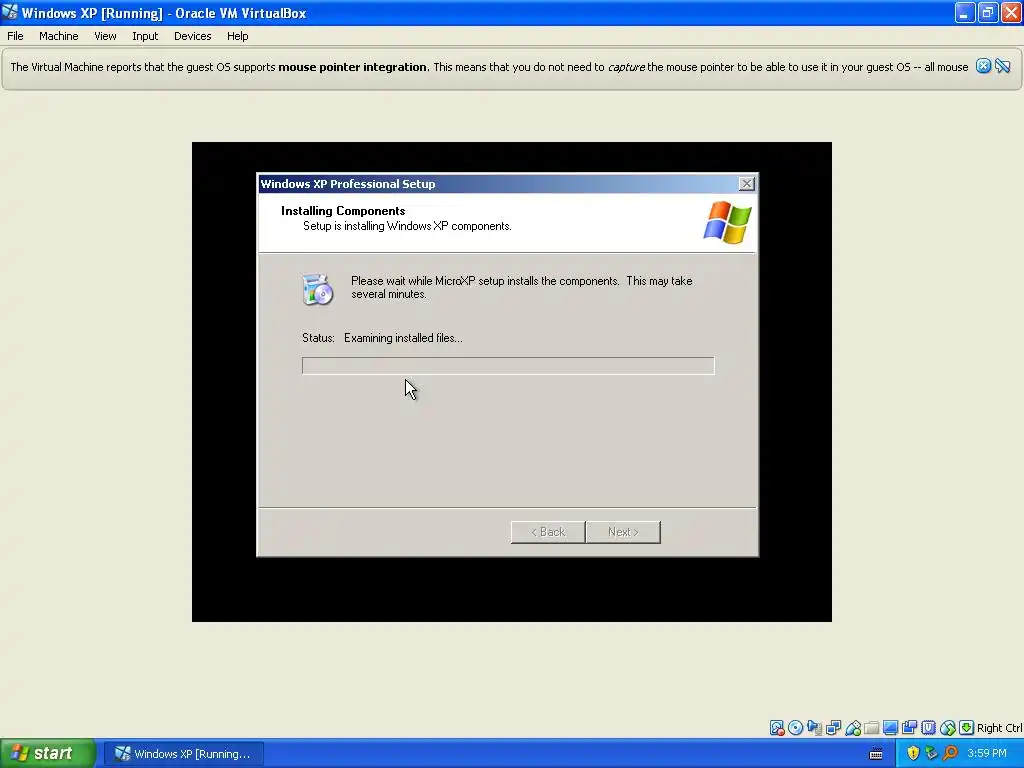Click the network adapters icon in VirtualBox status bar
Image resolution: width=1024 pixels, height=768 pixels.
point(833,728)
